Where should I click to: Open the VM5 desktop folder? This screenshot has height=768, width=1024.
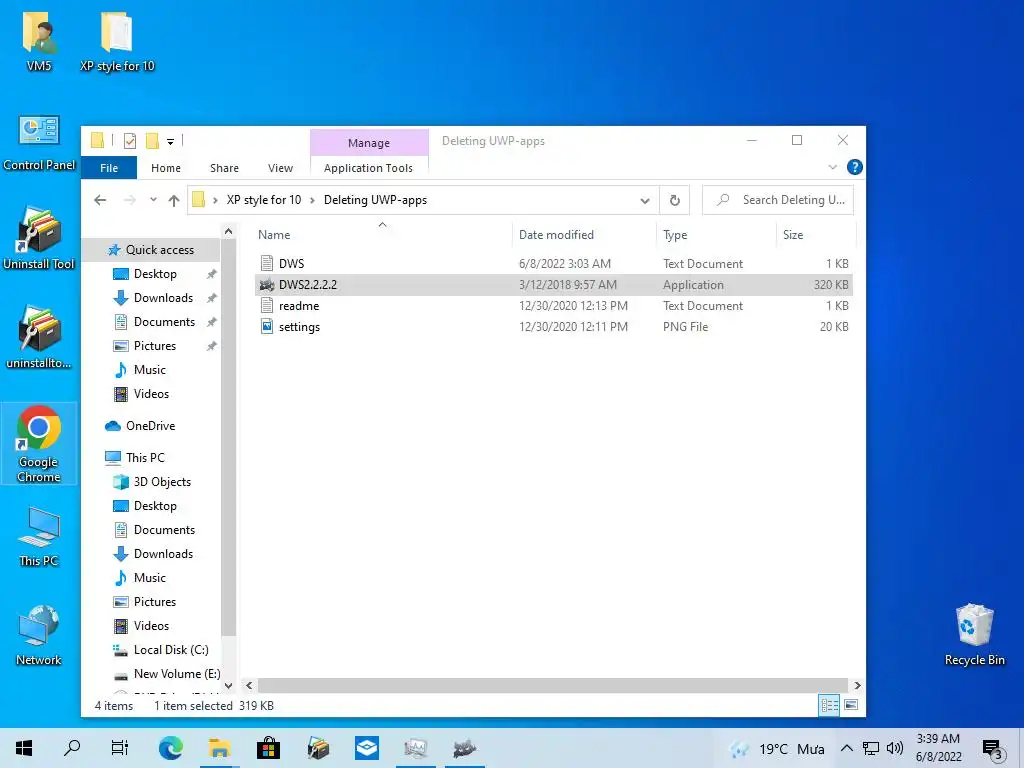click(39, 40)
